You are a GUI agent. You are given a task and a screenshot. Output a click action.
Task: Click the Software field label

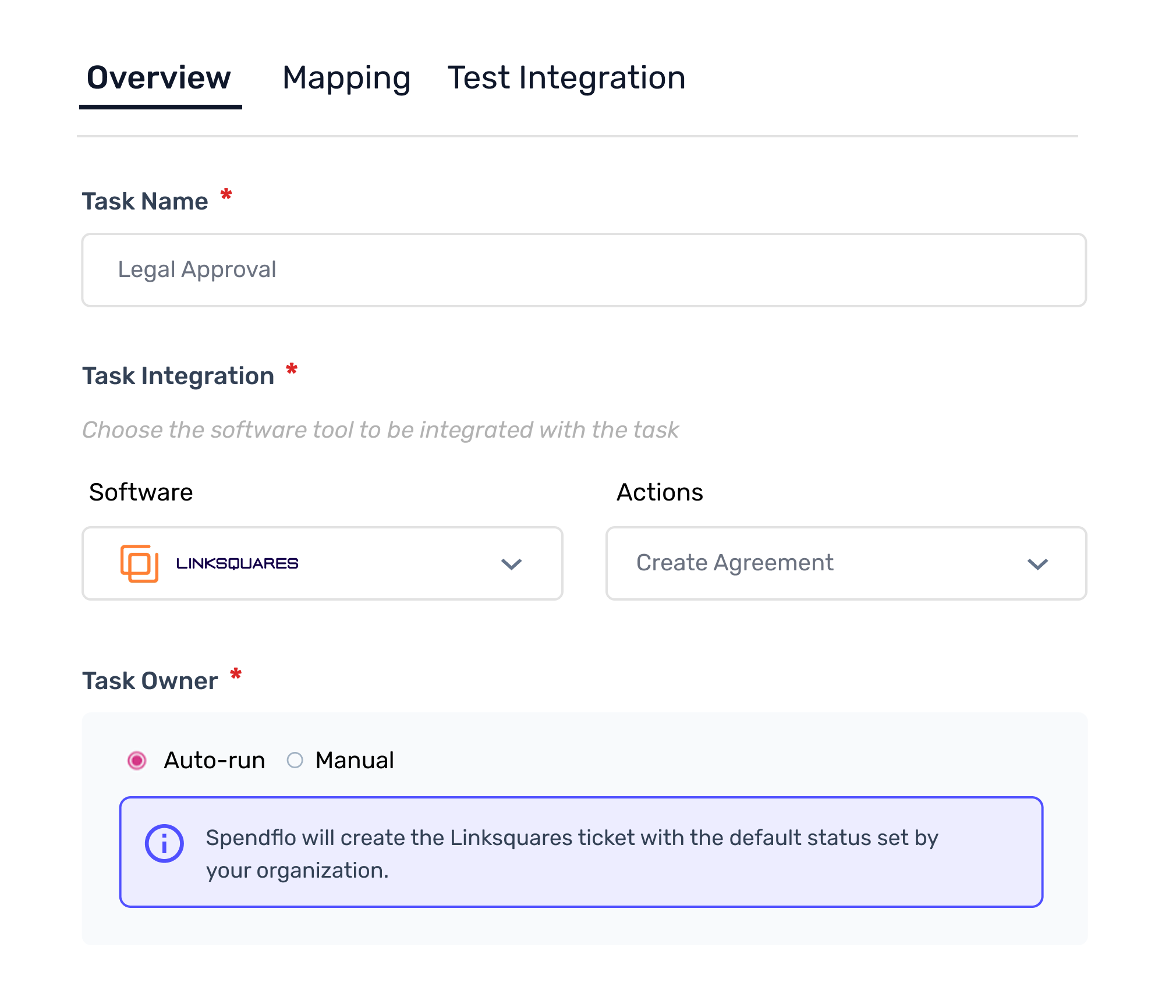click(141, 492)
